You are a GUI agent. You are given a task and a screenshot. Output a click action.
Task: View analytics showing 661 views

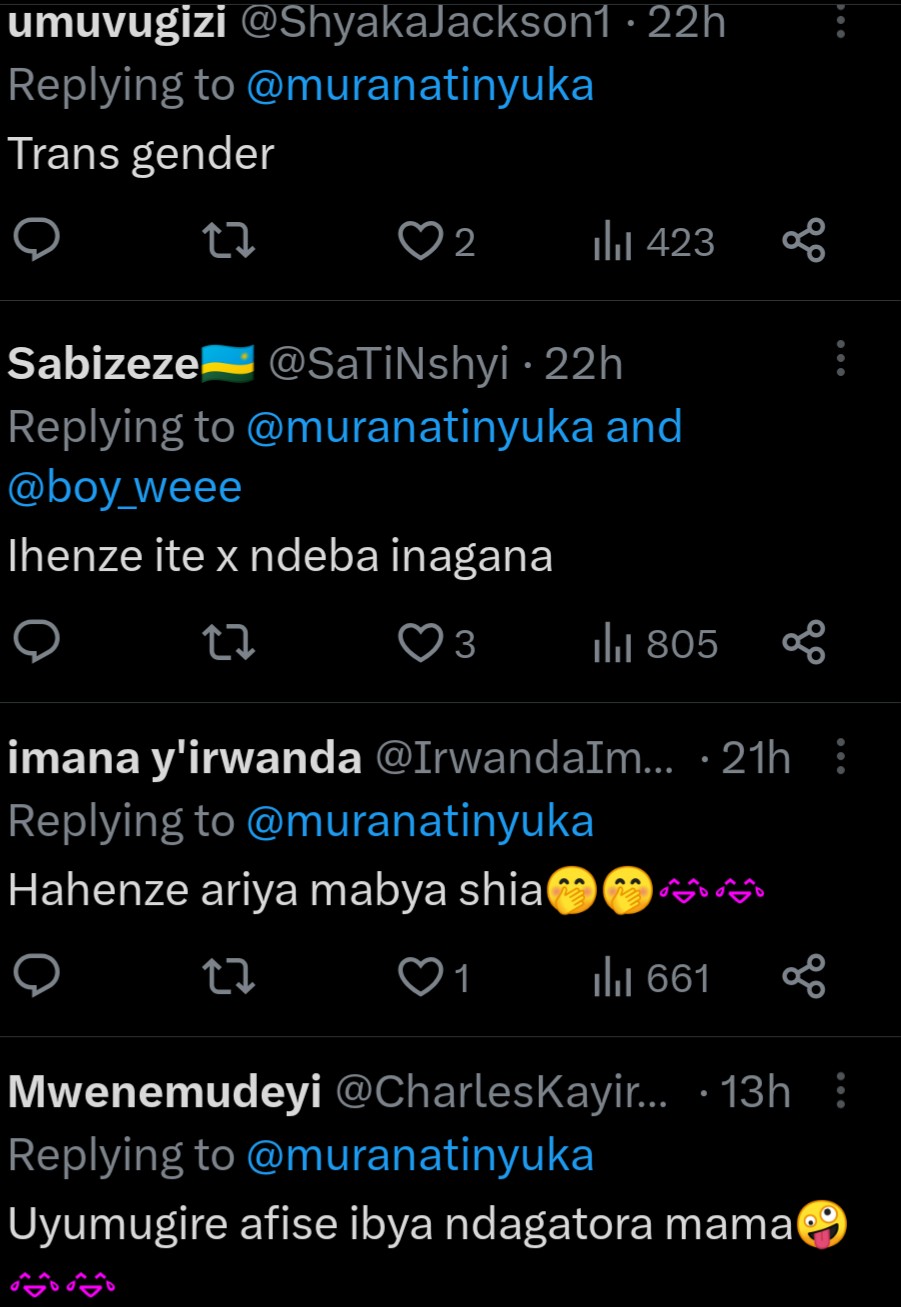653,978
